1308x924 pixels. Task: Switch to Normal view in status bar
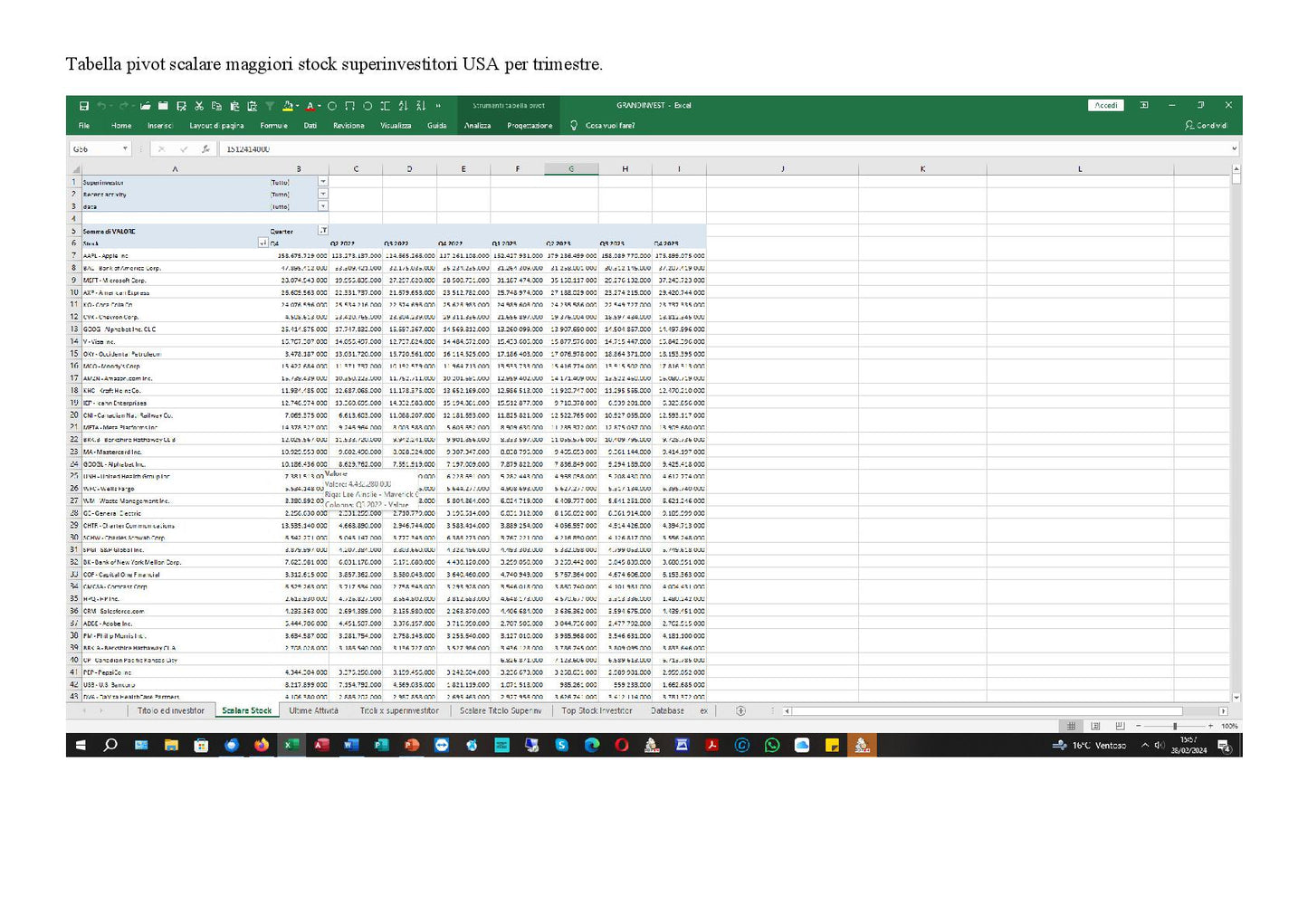point(1071,726)
